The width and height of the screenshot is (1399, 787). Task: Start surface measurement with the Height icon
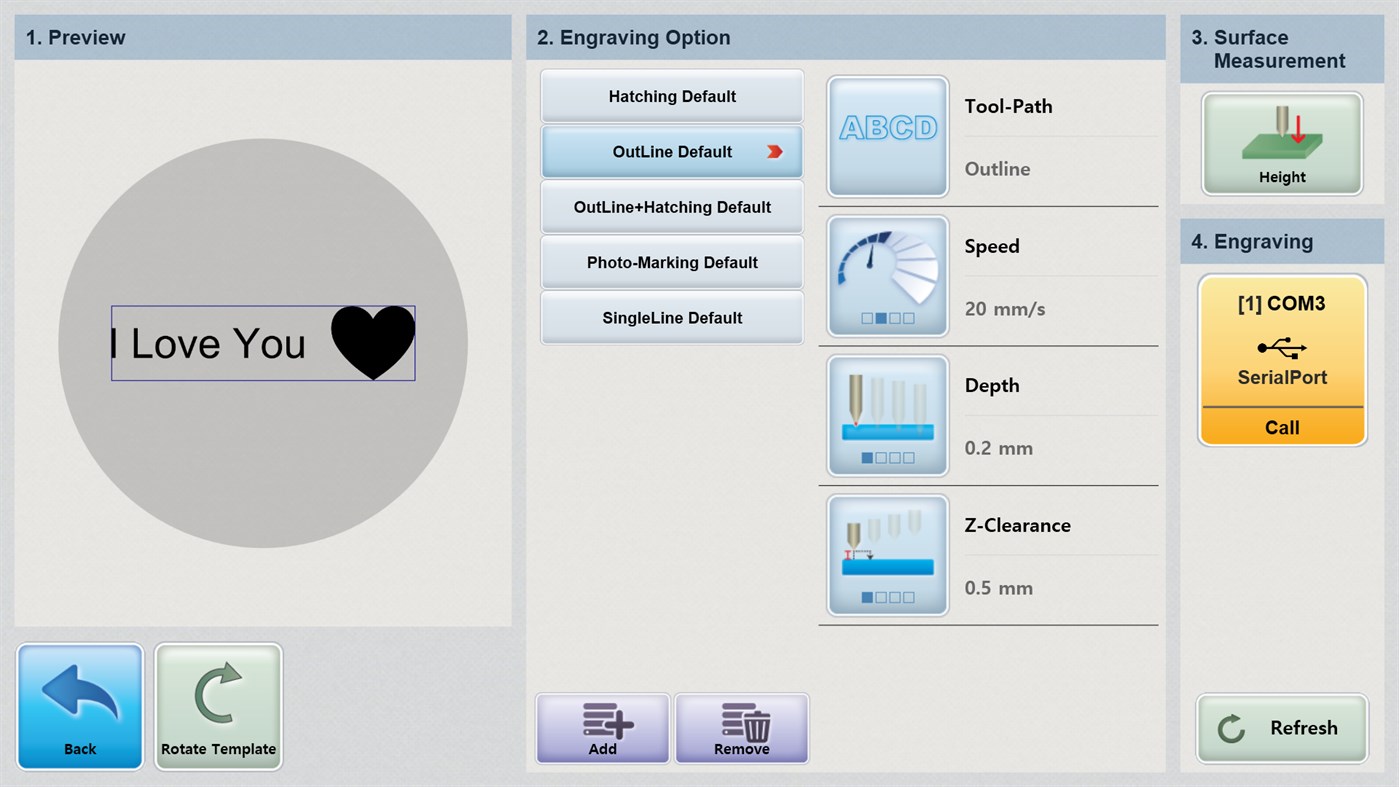(x=1281, y=143)
